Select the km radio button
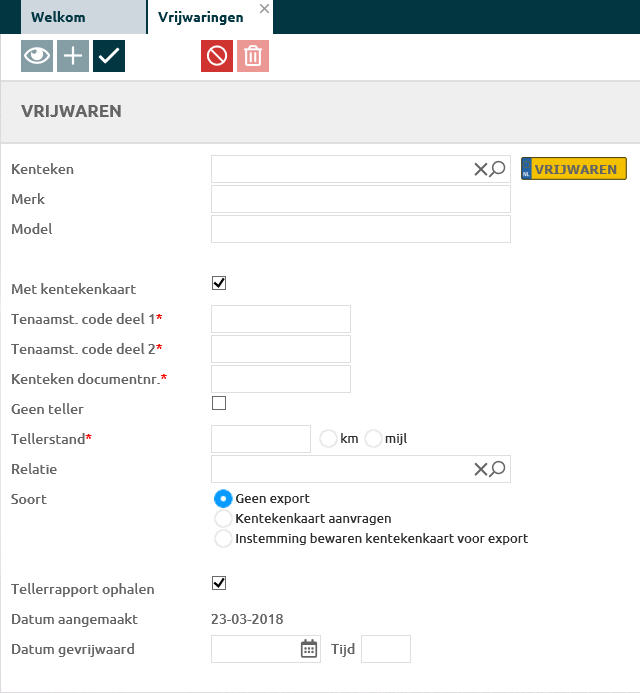The image size is (640, 693). (x=327, y=438)
